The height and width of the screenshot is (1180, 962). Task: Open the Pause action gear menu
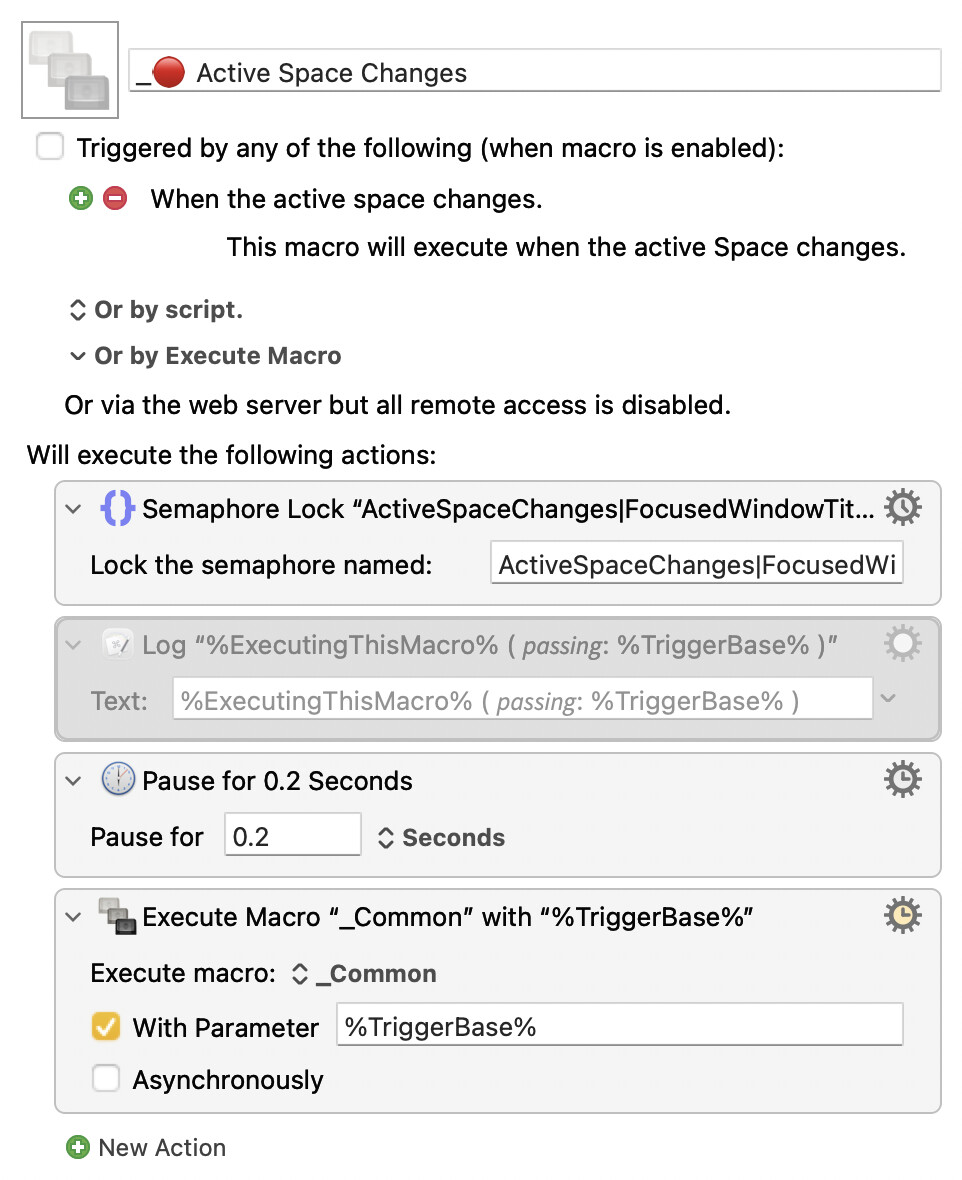(x=903, y=779)
